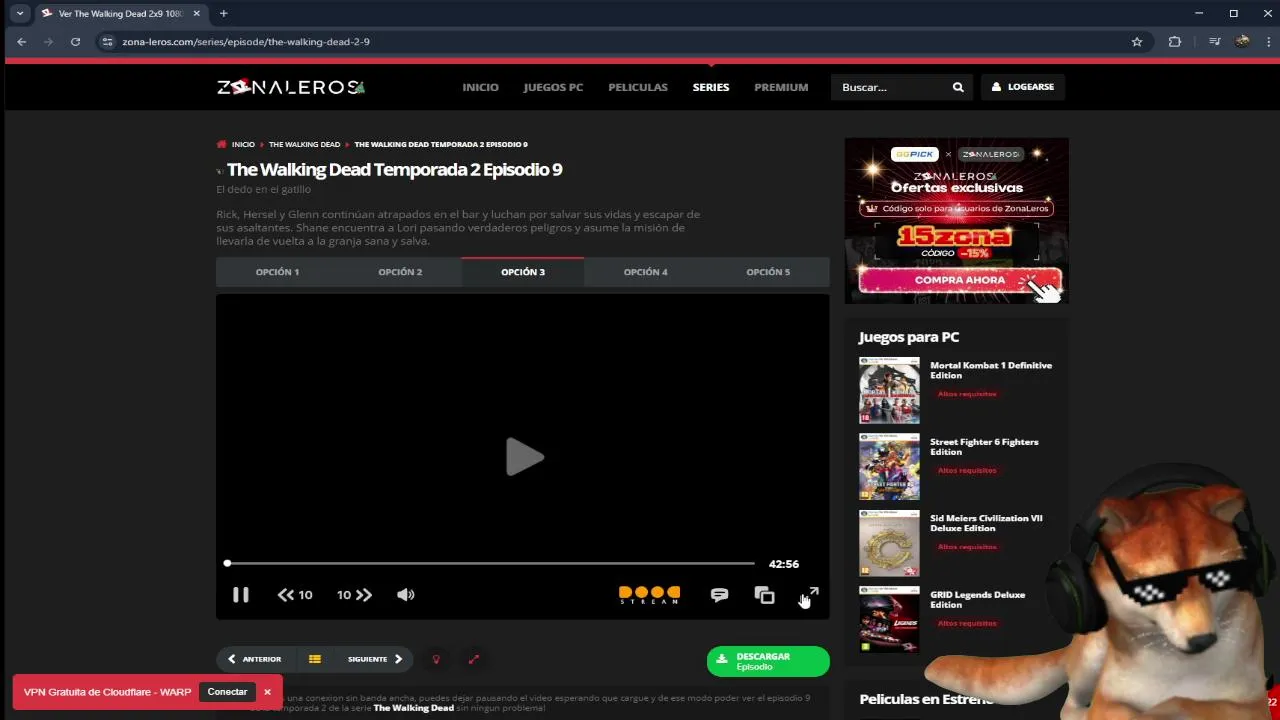The height and width of the screenshot is (720, 1280).
Task: Click the Mortal Kombat 1 cover thumbnail
Action: pyautogui.click(x=889, y=390)
